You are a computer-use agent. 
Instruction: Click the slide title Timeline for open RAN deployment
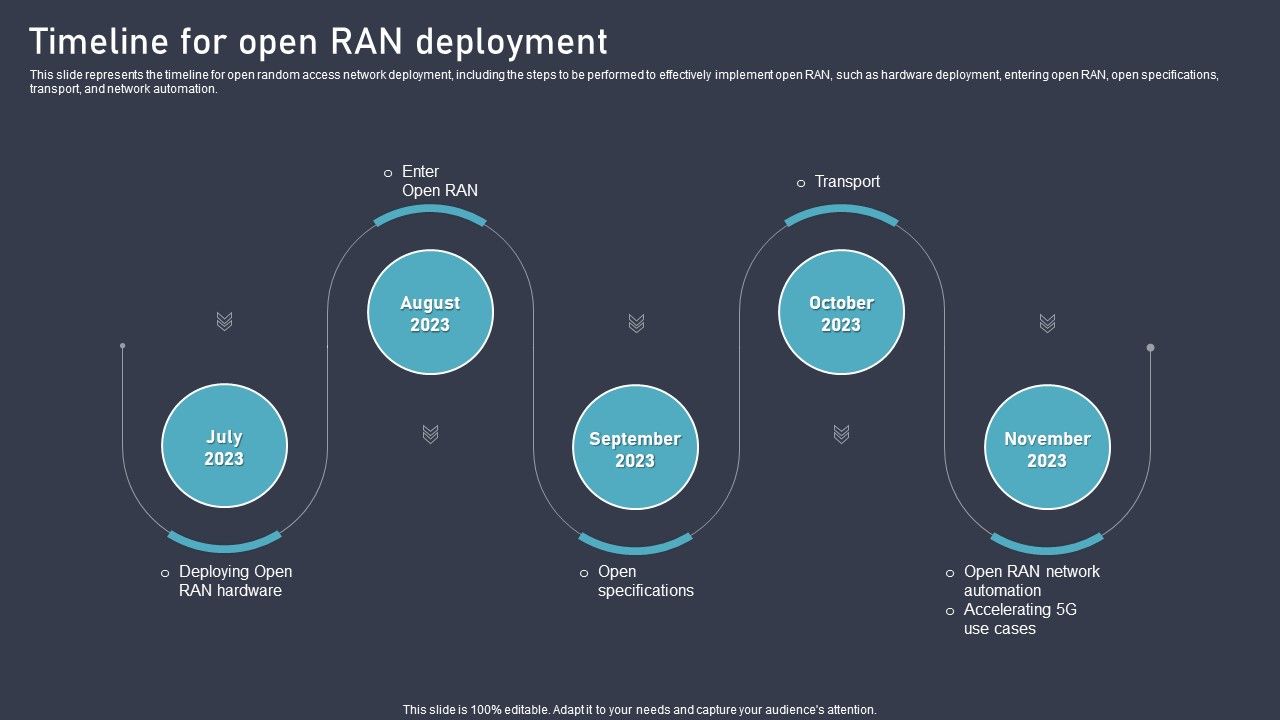(x=319, y=41)
